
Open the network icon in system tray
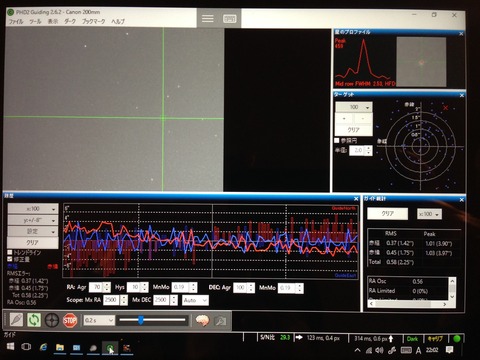(x=369, y=350)
